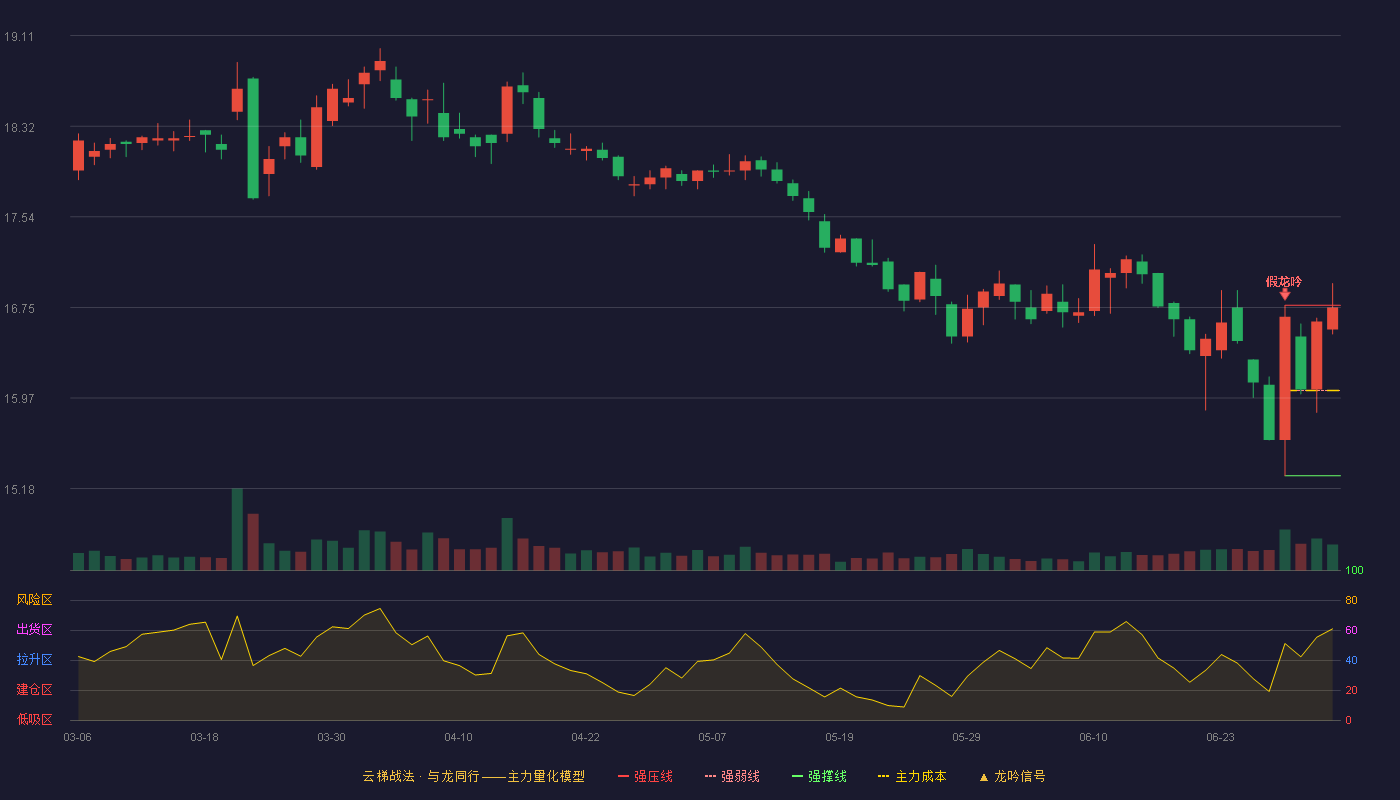This screenshot has height=800, width=1400.
Task: Click the 04-22 date label
Action: 585,737
